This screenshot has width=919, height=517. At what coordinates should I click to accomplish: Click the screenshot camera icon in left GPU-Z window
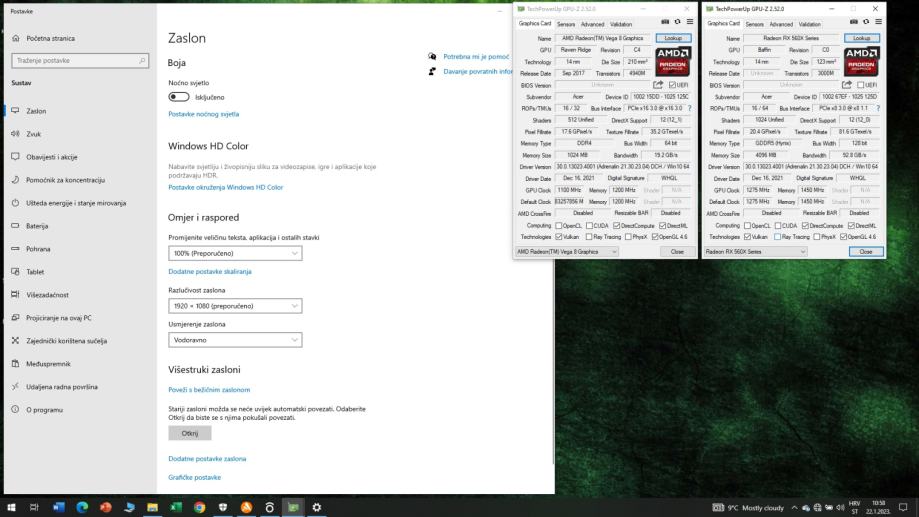(x=665, y=23)
